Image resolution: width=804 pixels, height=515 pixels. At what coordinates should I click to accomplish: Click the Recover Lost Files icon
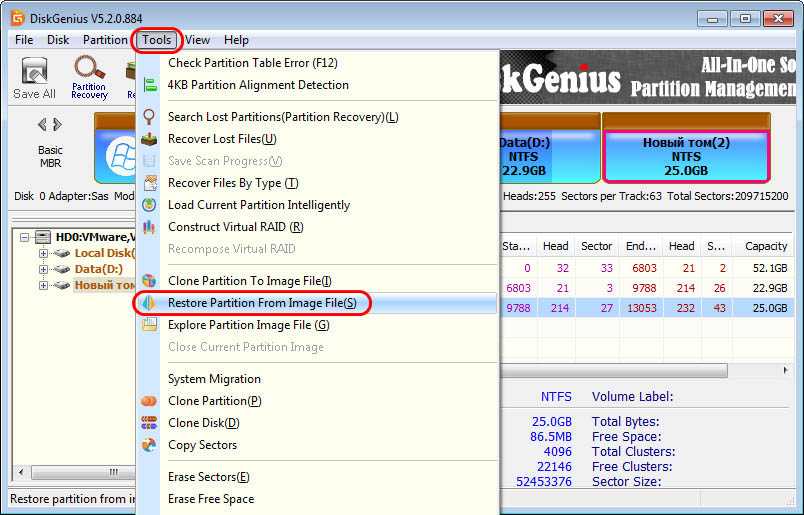[x=150, y=139]
